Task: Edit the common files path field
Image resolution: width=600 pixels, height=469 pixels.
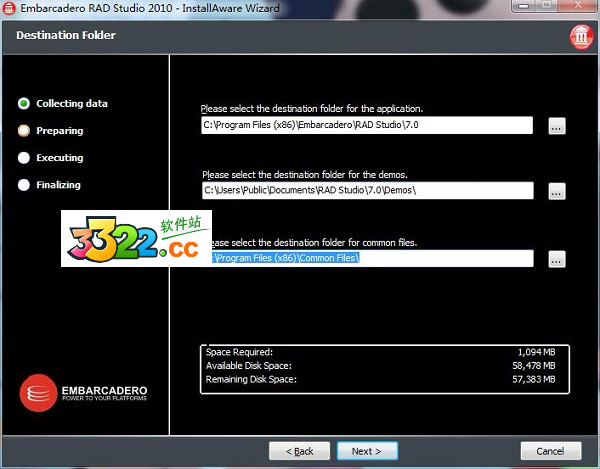Action: 372,258
